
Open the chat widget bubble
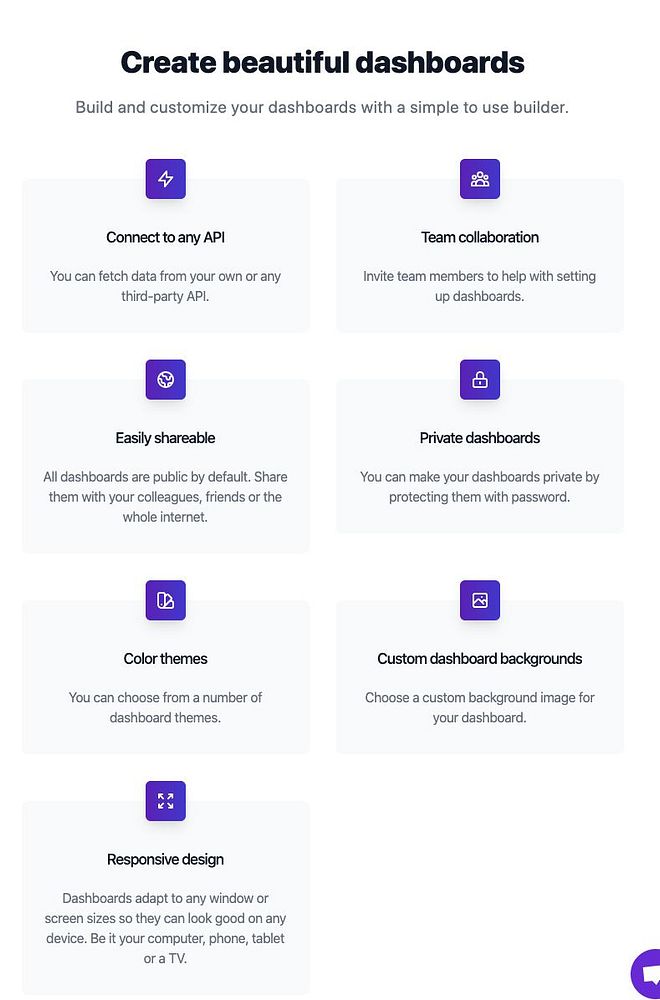click(648, 975)
